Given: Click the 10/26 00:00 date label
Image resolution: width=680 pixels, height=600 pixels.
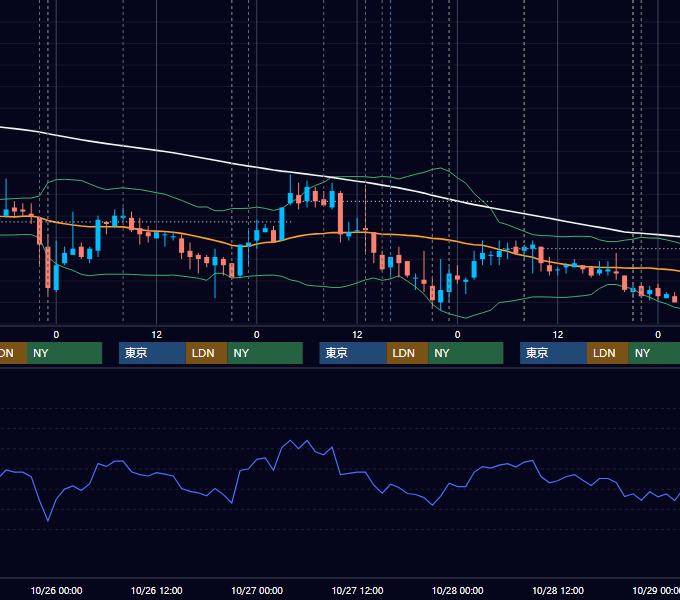Looking at the screenshot, I should click(x=56, y=590).
